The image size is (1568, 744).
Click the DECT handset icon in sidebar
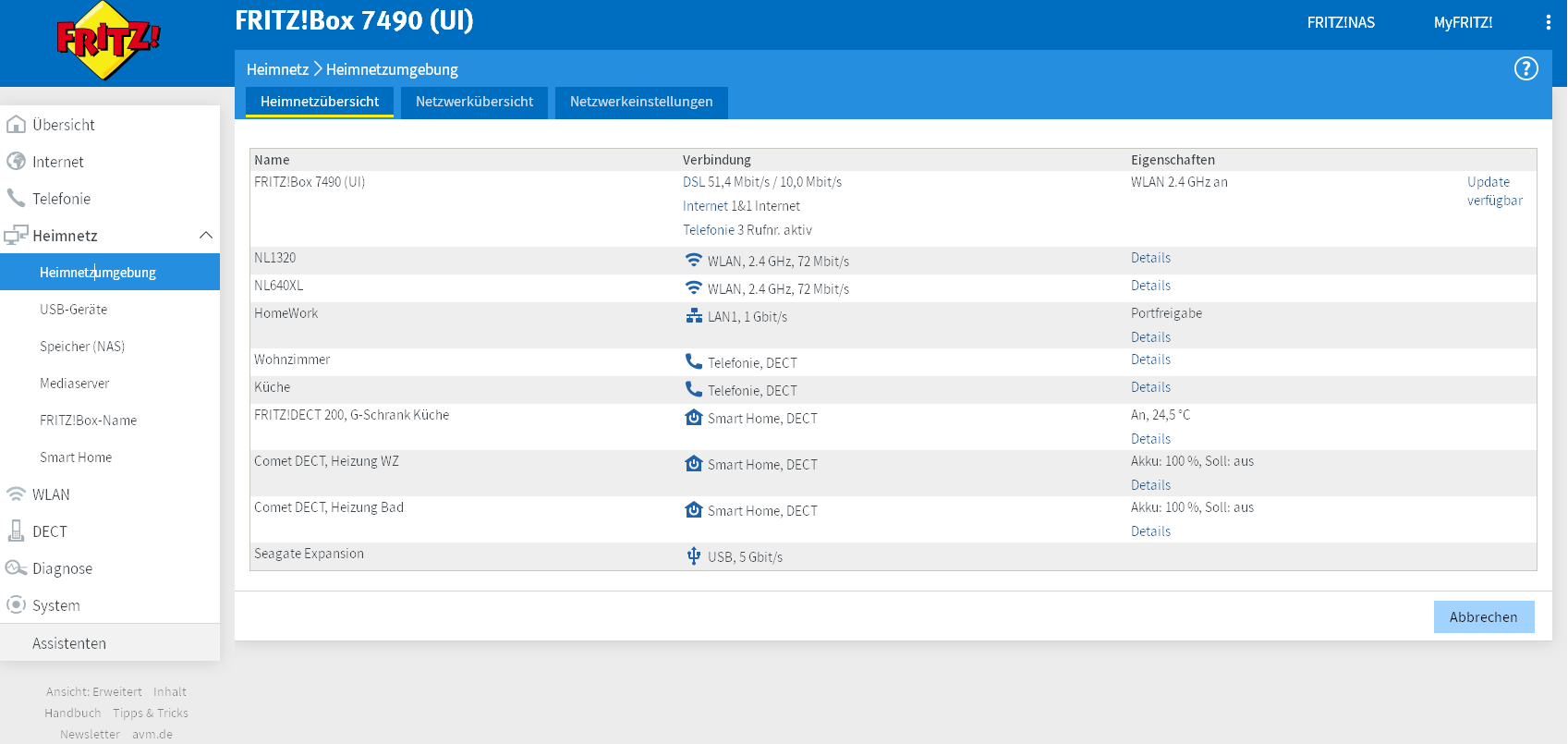(x=16, y=531)
